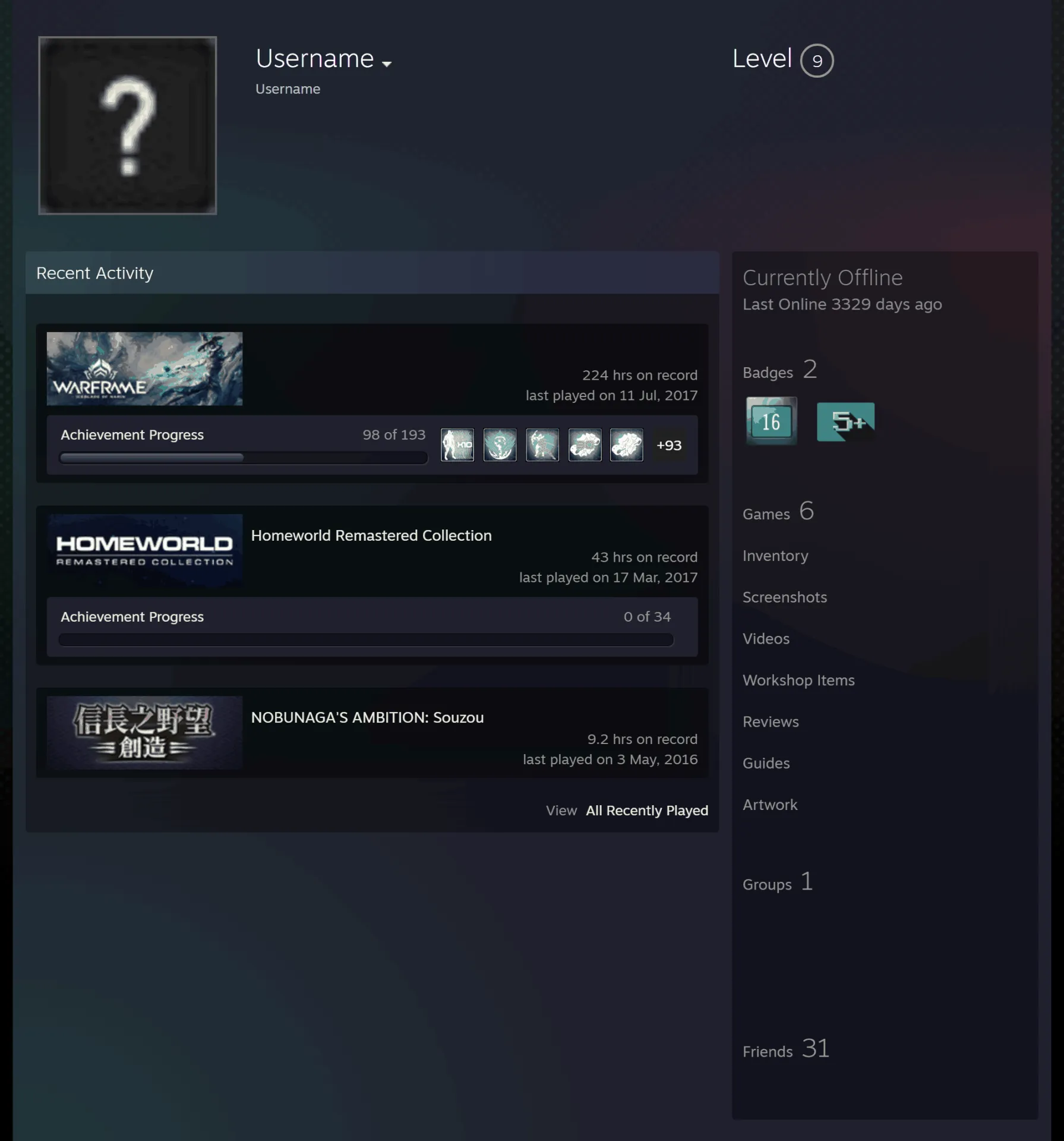1064x1141 pixels.
Task: Open the Homeworld Remastered Collection banner image
Action: 144,550
